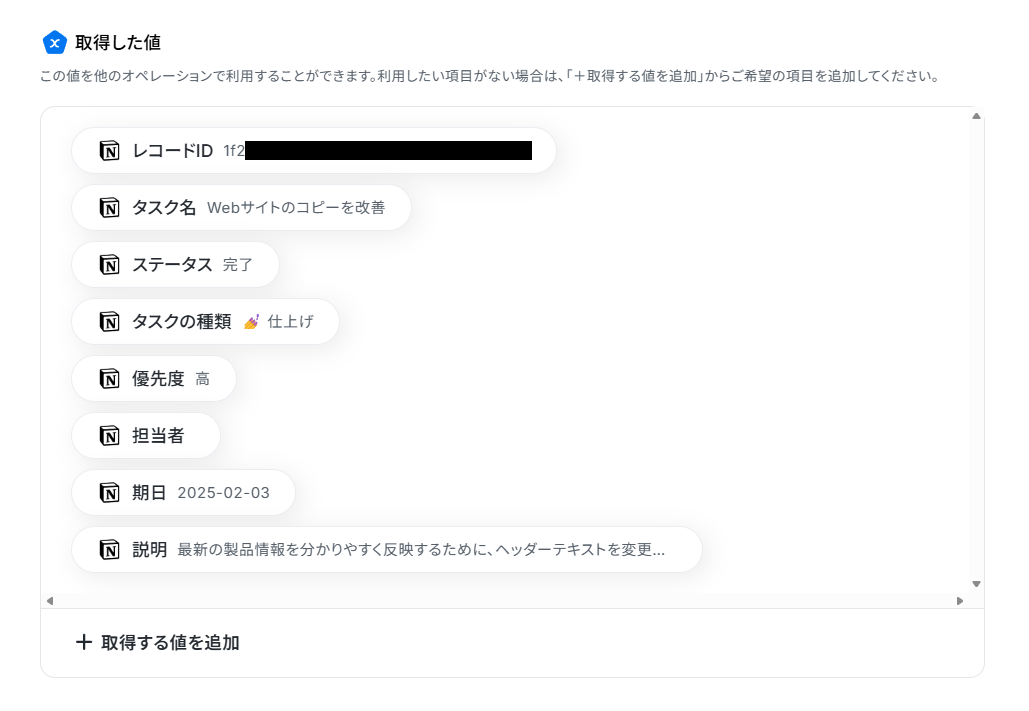Select the 期日 2025-02-03 chip

(x=183, y=492)
